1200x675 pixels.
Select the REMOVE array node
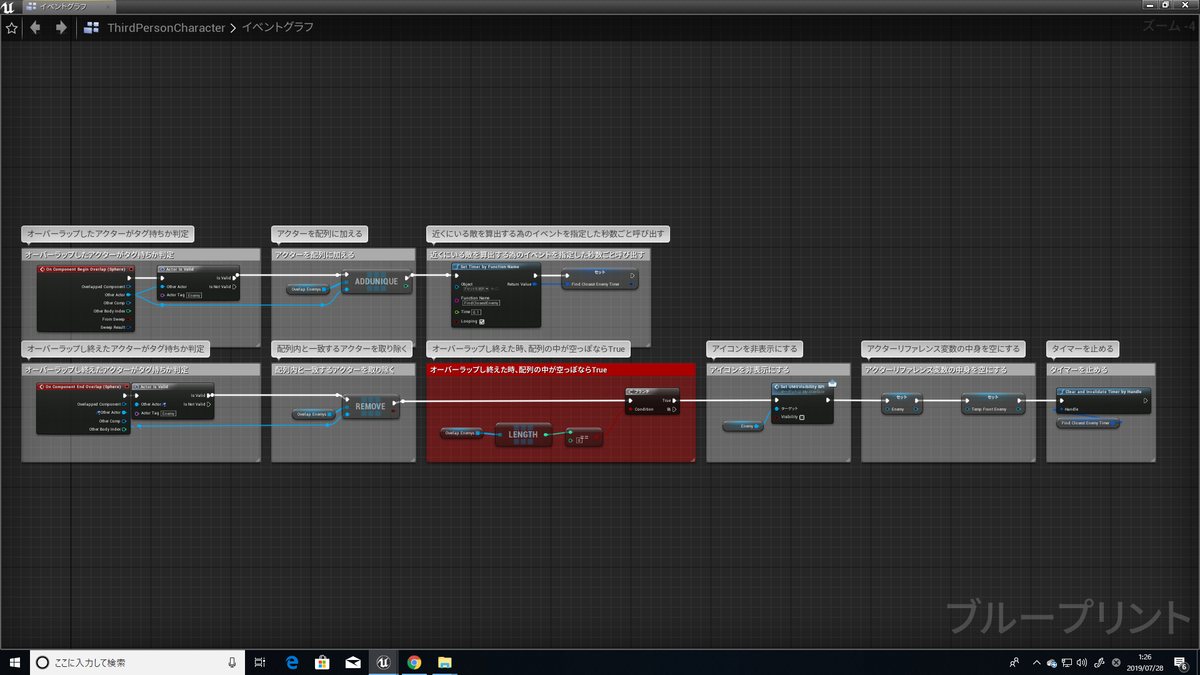(x=370, y=407)
